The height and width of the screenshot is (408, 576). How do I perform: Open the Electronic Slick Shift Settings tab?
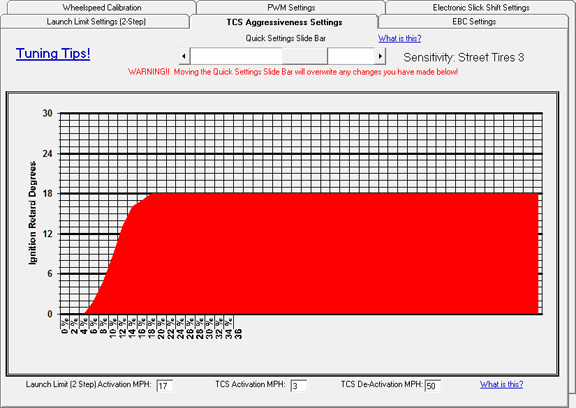pyautogui.click(x=480, y=7)
